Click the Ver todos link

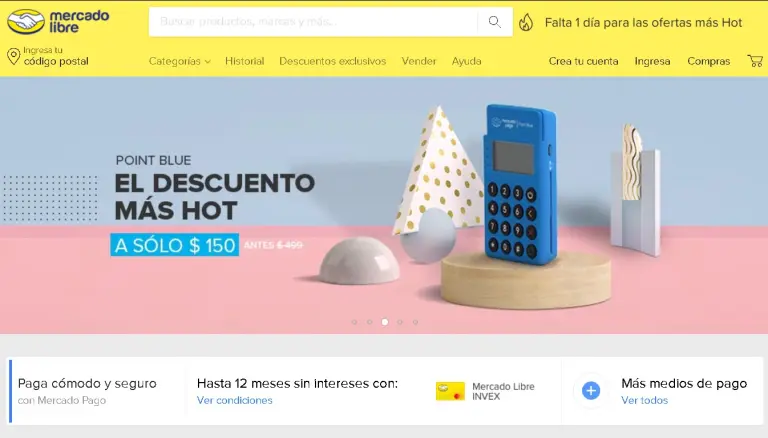[645, 400]
